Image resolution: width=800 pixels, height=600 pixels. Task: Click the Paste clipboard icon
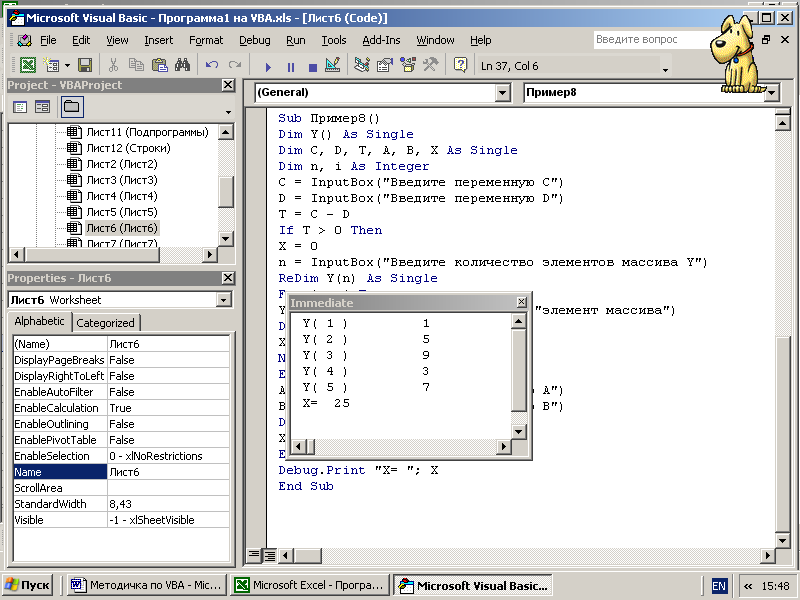160,65
